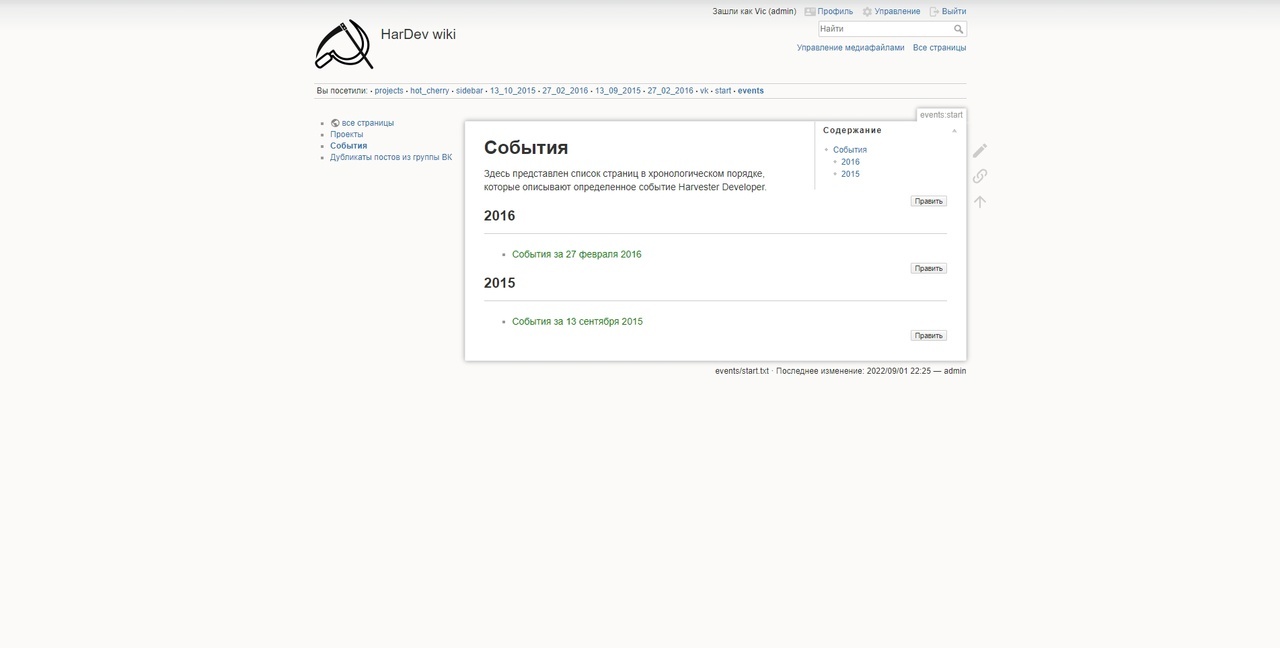Click Править for the 2016 section
Screen dimensions: 1280x648
928,268
